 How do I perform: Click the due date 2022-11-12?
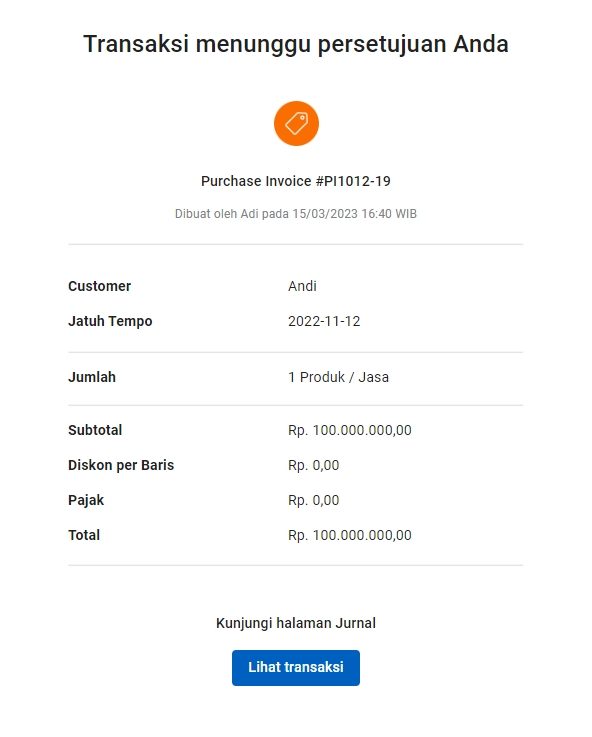(324, 321)
